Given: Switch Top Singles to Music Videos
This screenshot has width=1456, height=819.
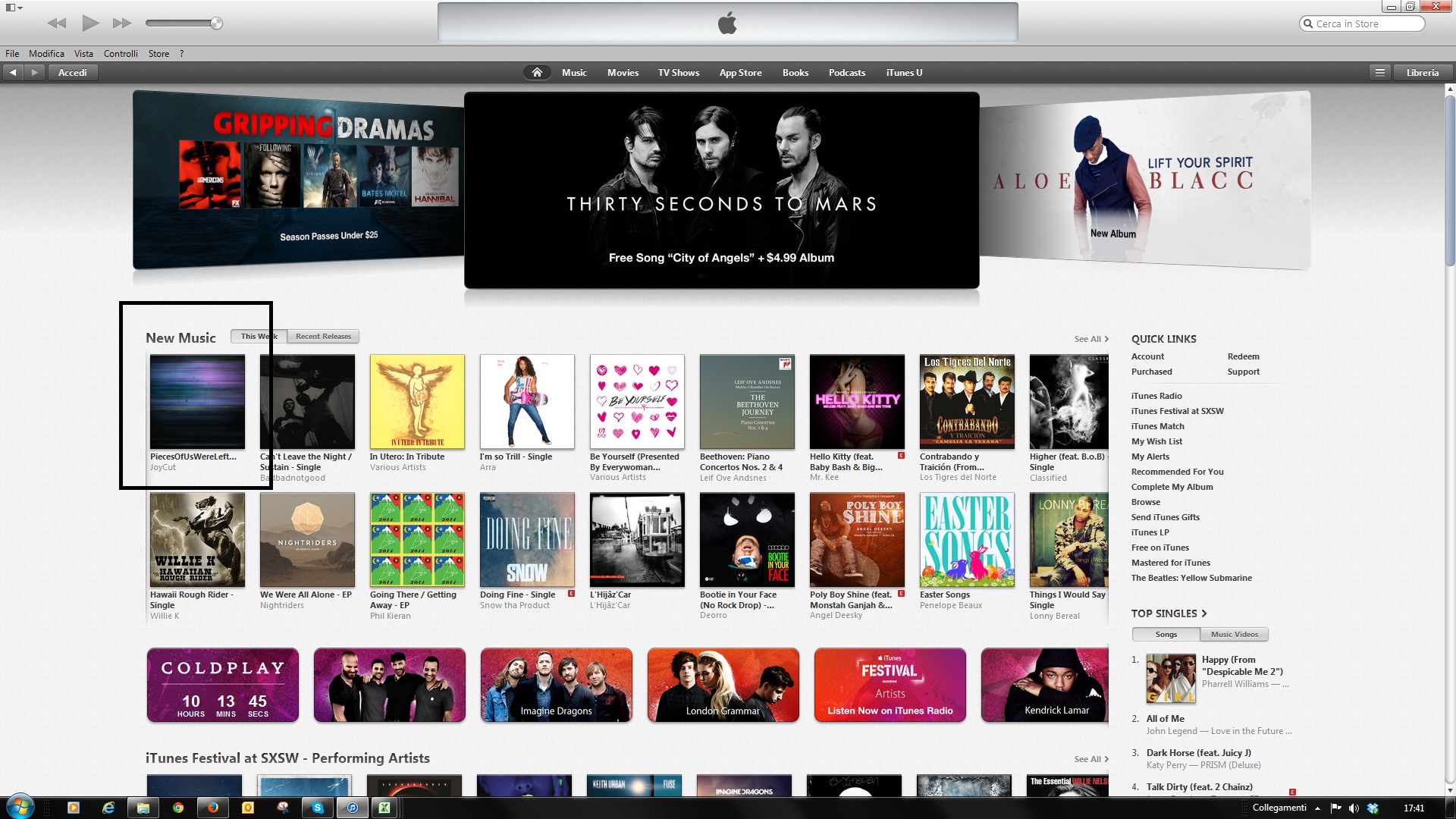Looking at the screenshot, I should pyautogui.click(x=1234, y=634).
